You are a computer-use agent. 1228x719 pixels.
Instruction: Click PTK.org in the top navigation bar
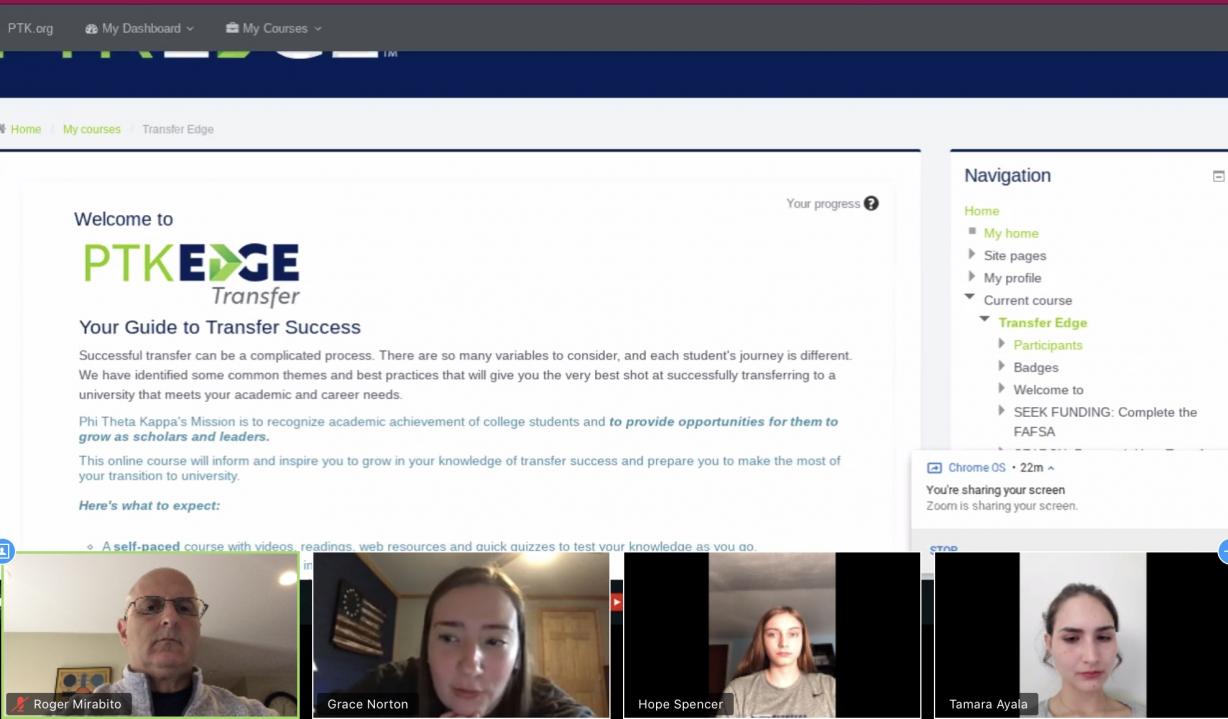(x=30, y=28)
